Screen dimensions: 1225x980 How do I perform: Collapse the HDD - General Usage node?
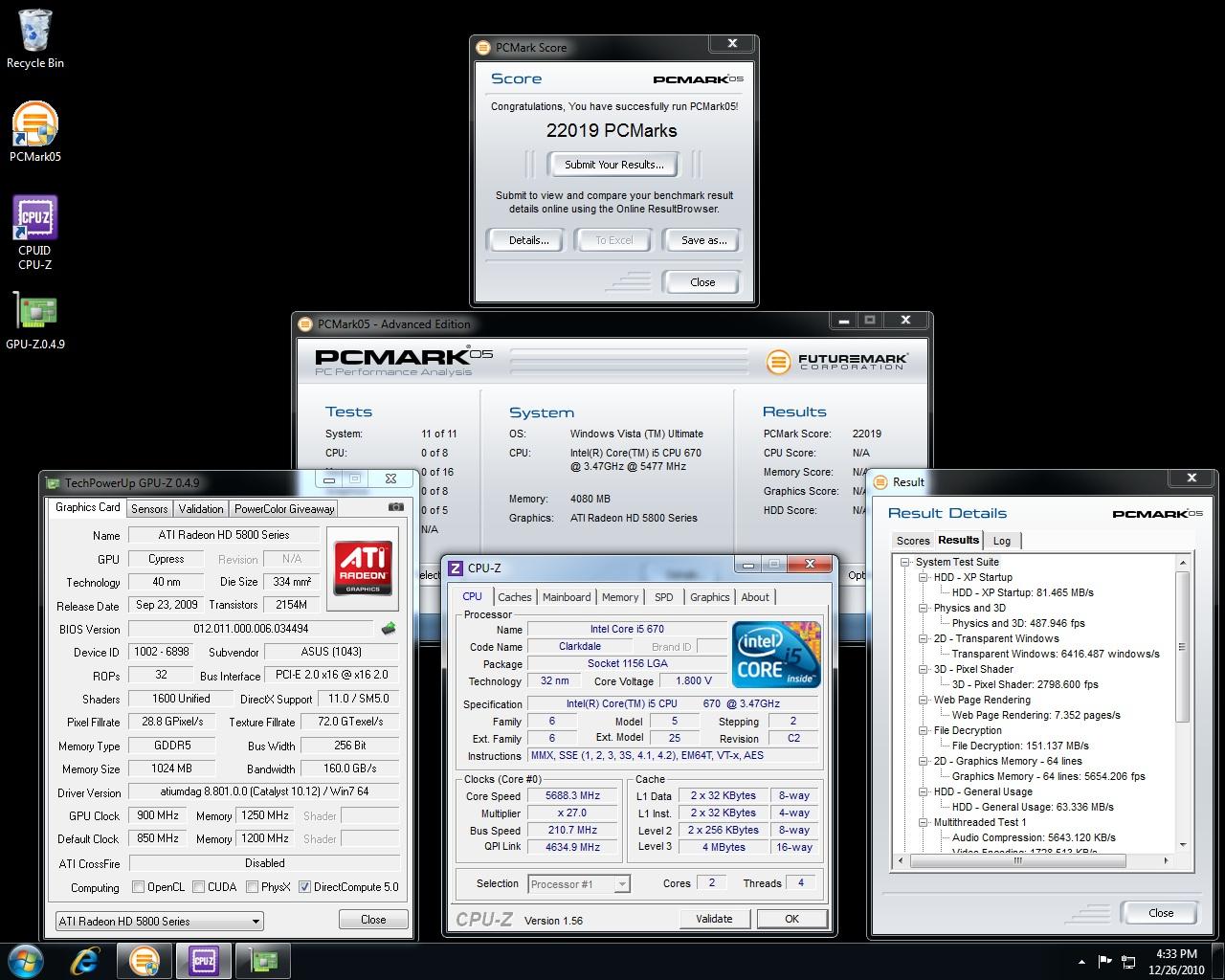point(923,791)
